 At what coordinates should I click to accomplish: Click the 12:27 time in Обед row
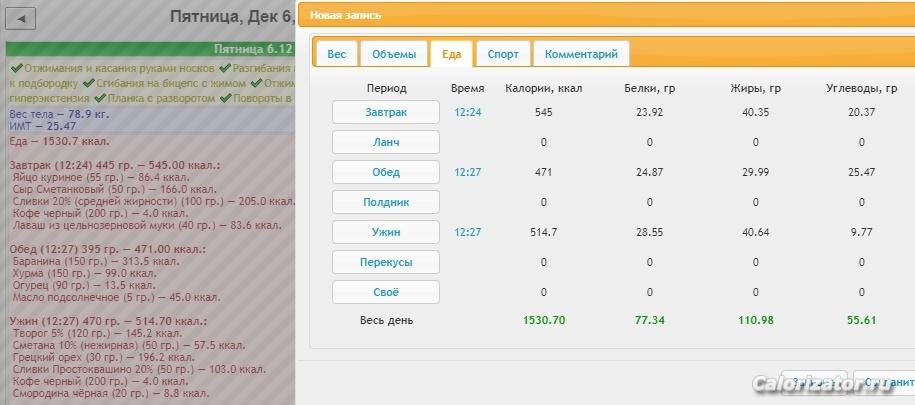pyautogui.click(x=467, y=172)
